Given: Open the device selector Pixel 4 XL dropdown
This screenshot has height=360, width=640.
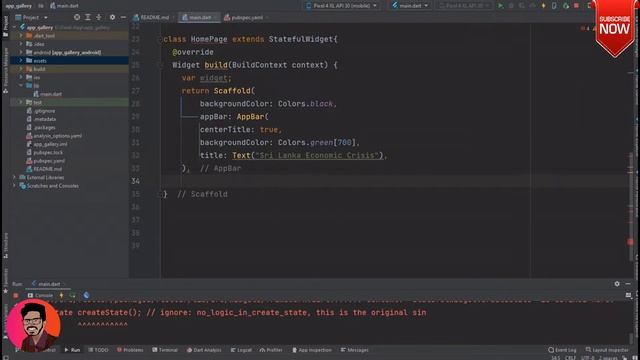Looking at the screenshot, I should [x=342, y=6].
